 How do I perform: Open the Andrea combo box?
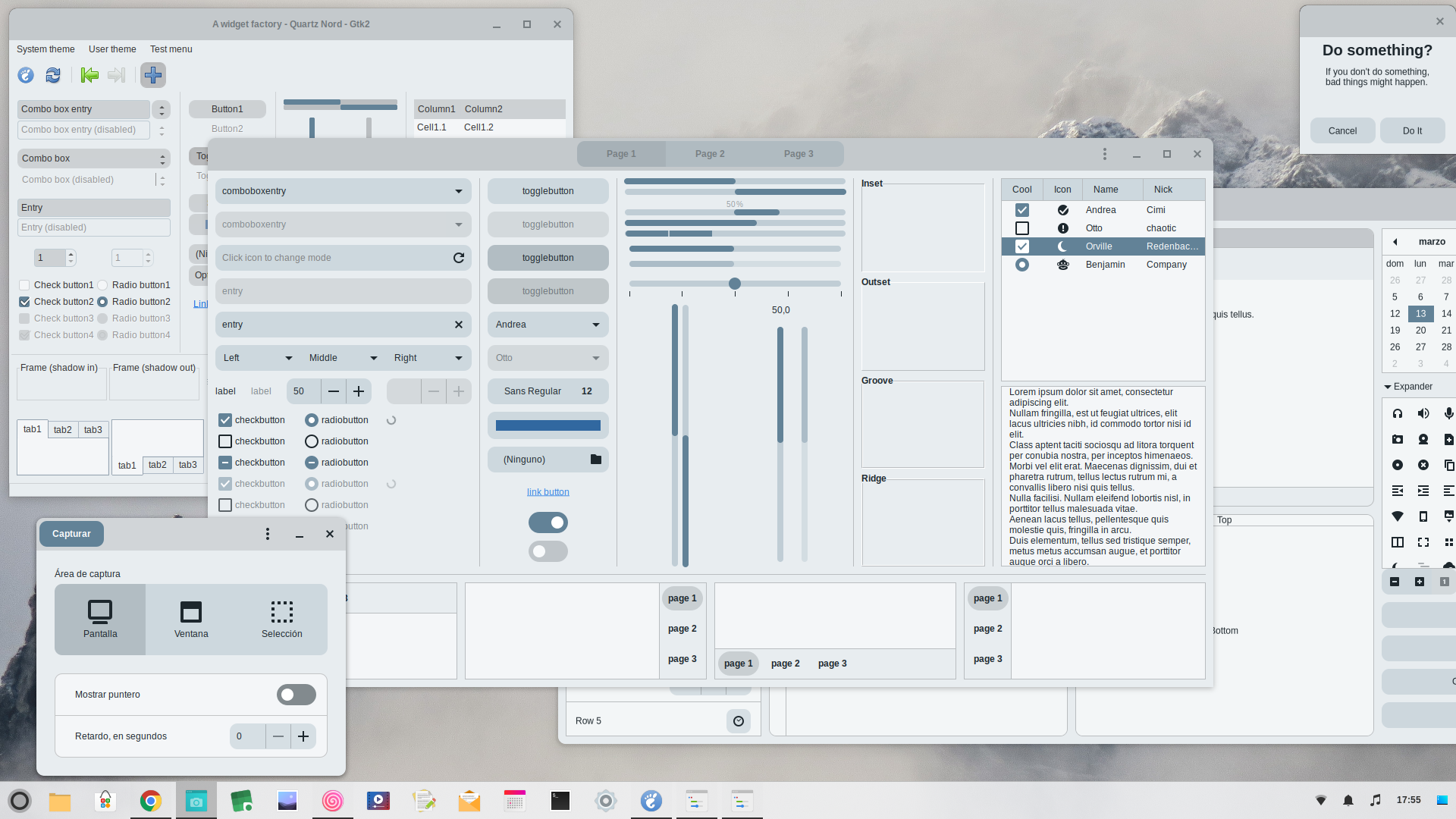[x=548, y=325]
